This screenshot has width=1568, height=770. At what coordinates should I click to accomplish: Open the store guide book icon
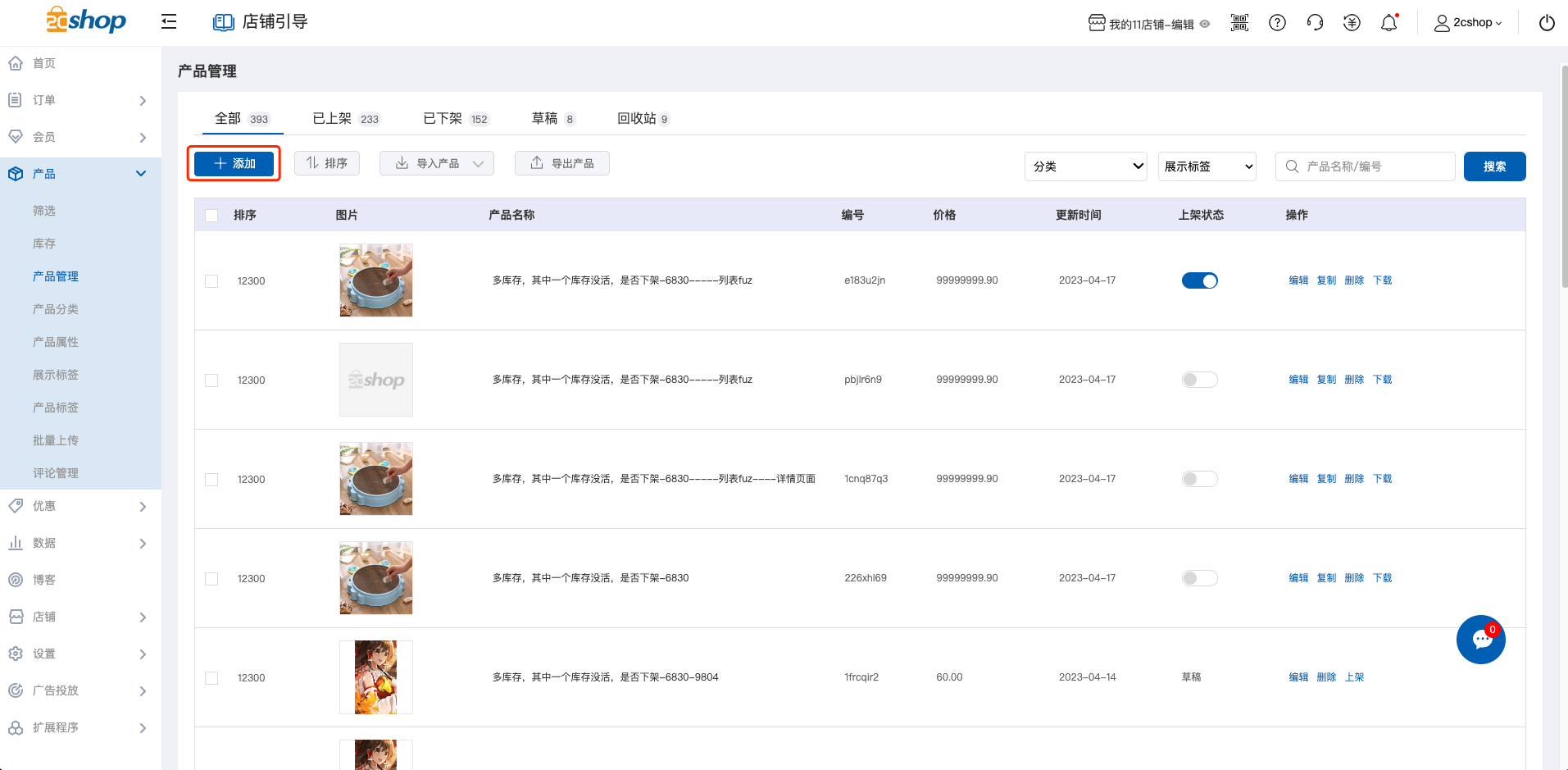click(x=223, y=22)
